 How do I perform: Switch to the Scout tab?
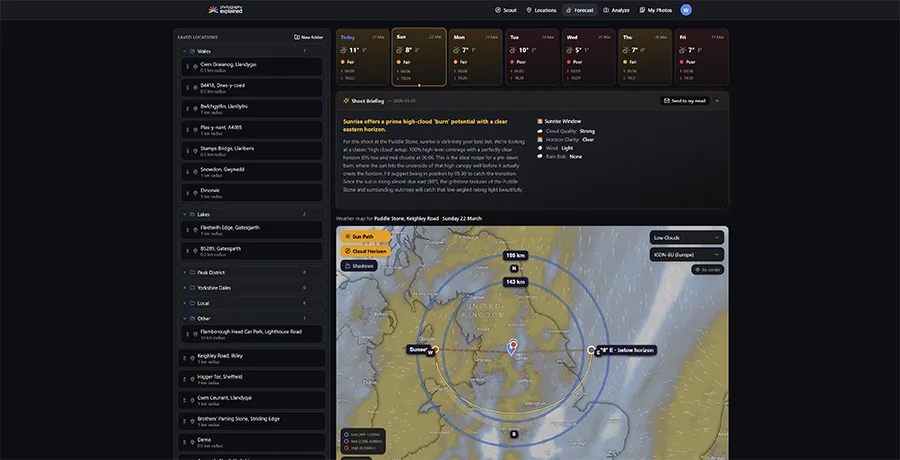[507, 10]
